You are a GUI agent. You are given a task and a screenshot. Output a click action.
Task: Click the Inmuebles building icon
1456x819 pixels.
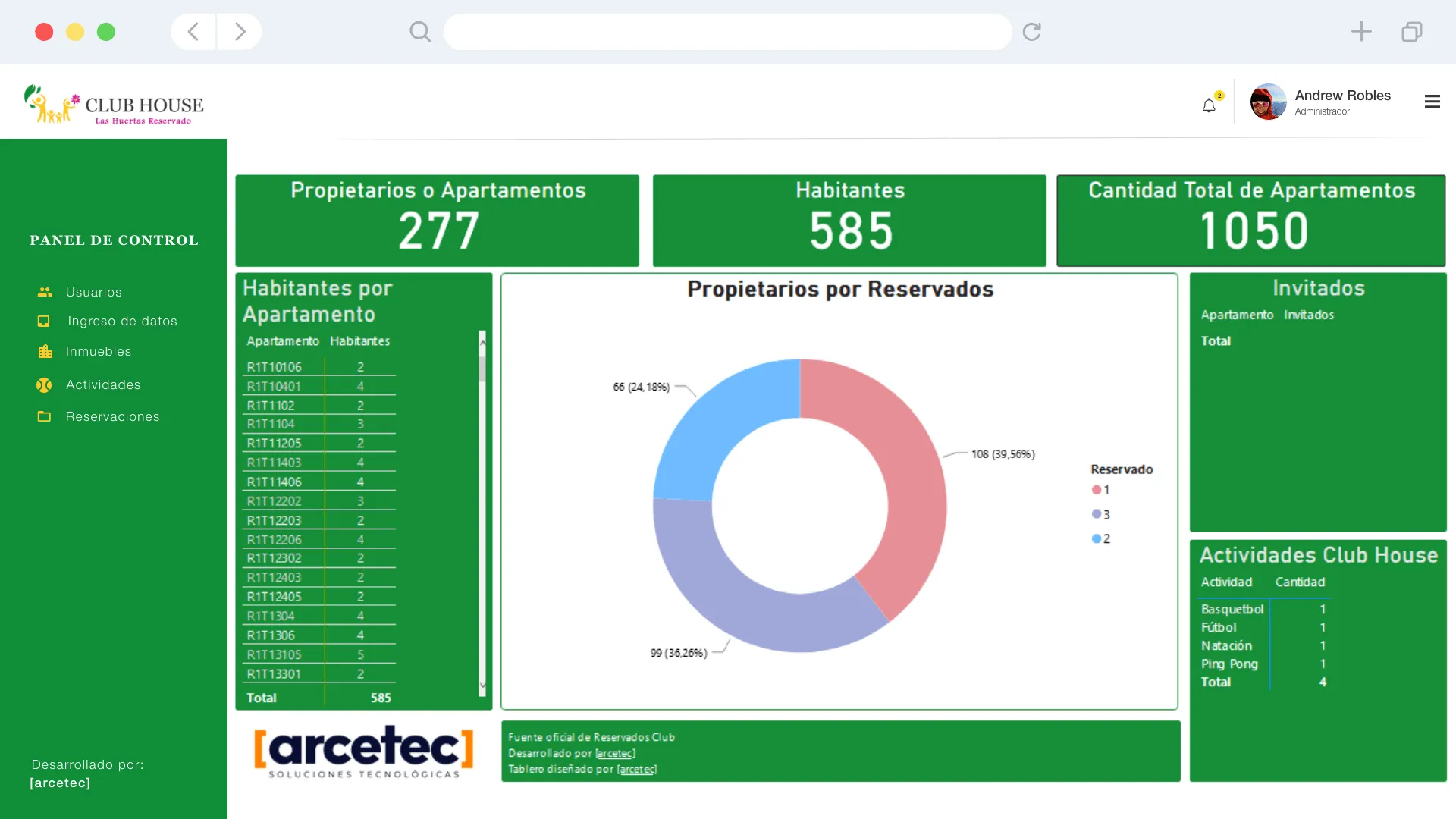click(45, 351)
